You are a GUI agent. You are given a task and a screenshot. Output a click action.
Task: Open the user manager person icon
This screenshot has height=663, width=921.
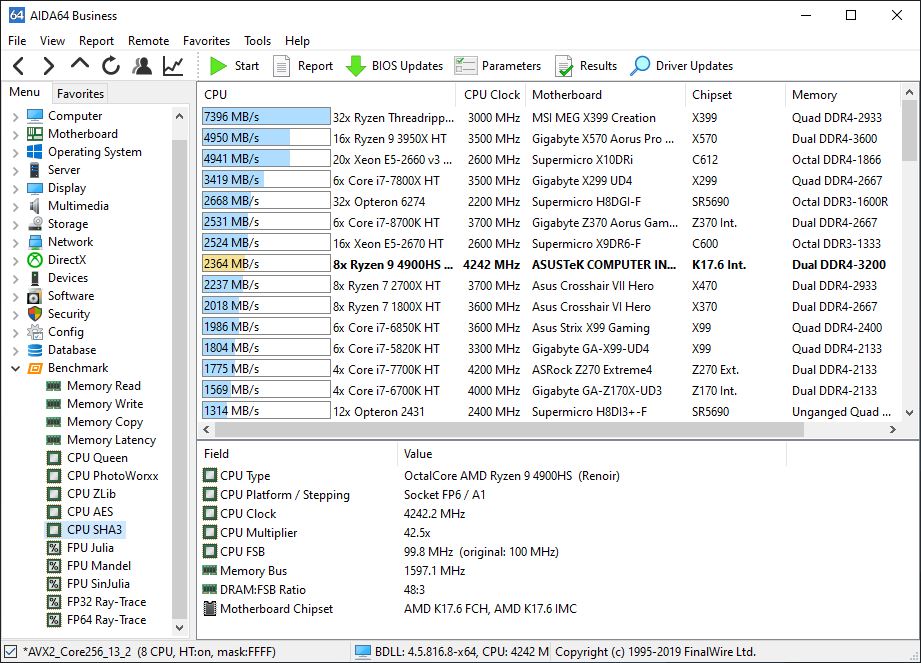tap(142, 66)
